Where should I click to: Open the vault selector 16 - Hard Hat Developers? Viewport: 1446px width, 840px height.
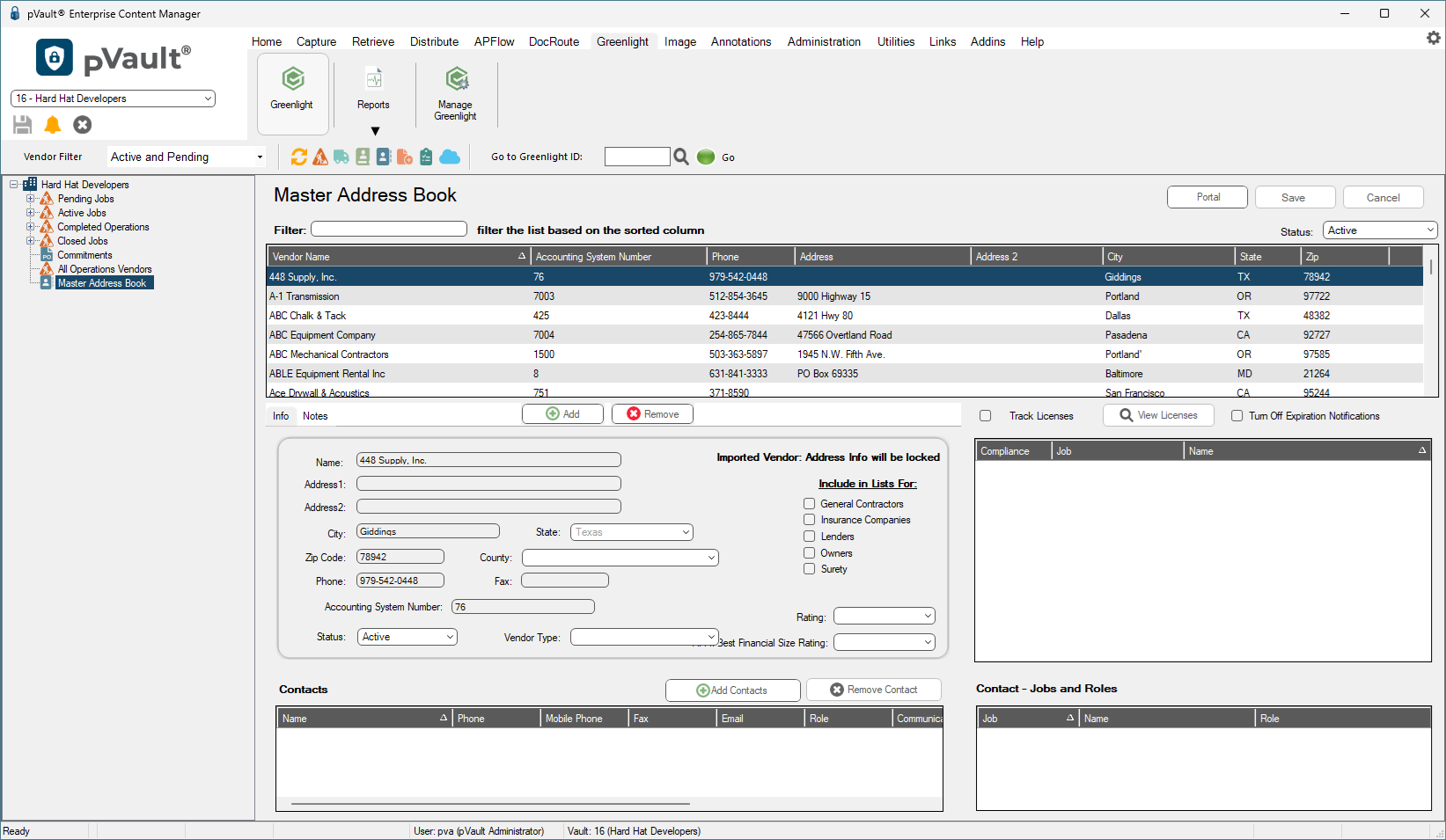113,99
